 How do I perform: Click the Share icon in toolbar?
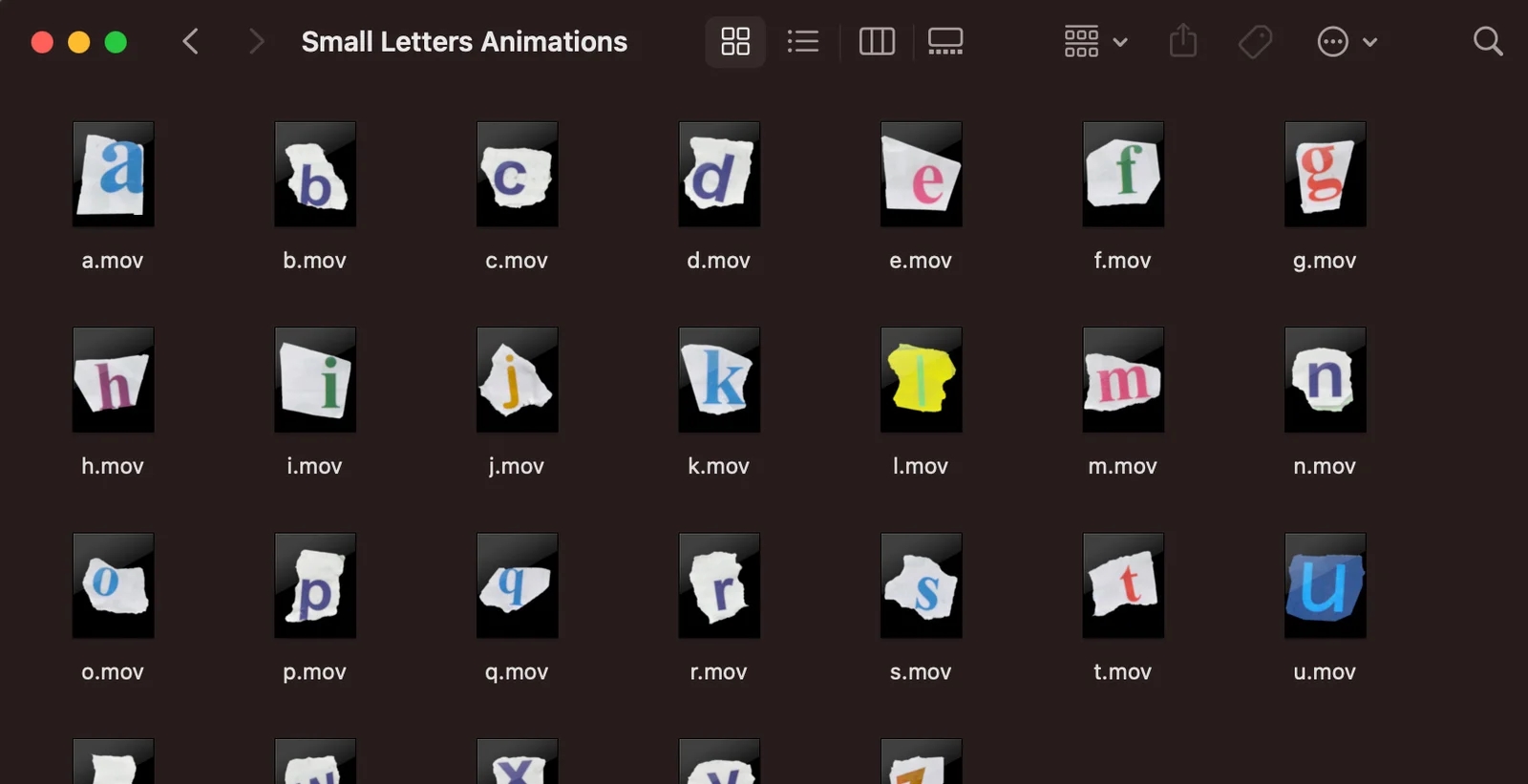(1182, 42)
